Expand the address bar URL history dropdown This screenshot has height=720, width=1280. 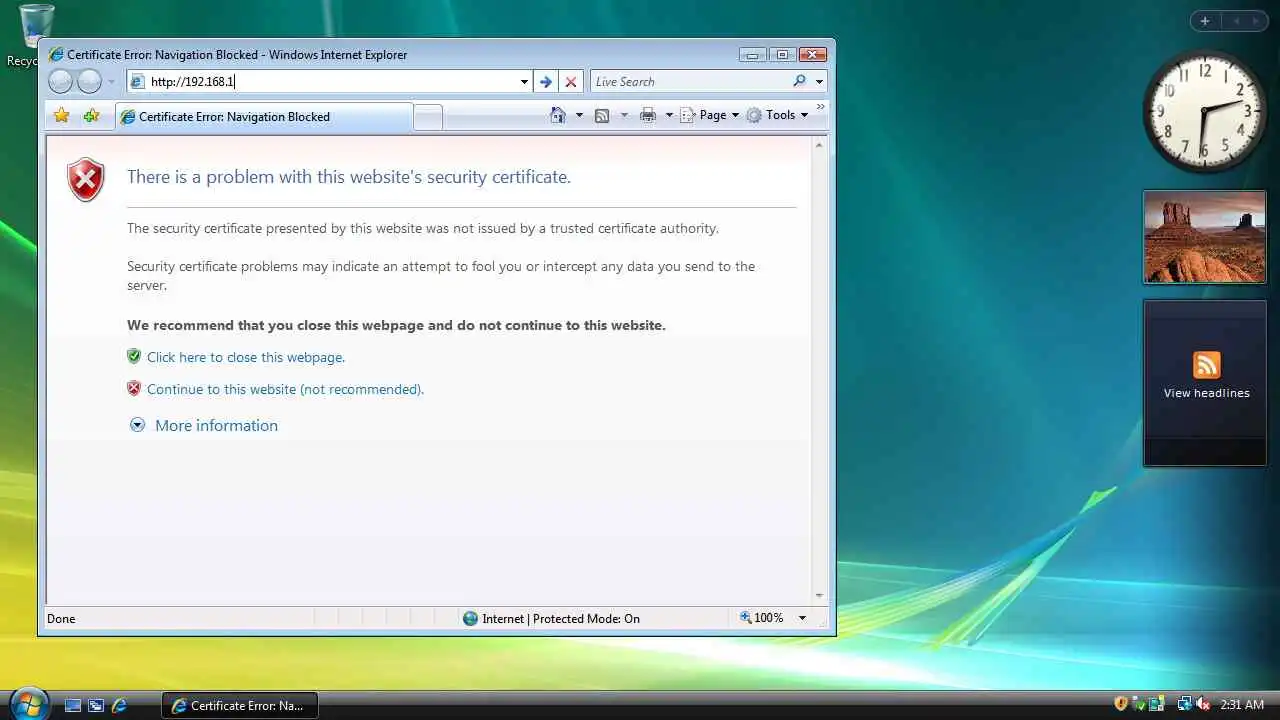[525, 82]
